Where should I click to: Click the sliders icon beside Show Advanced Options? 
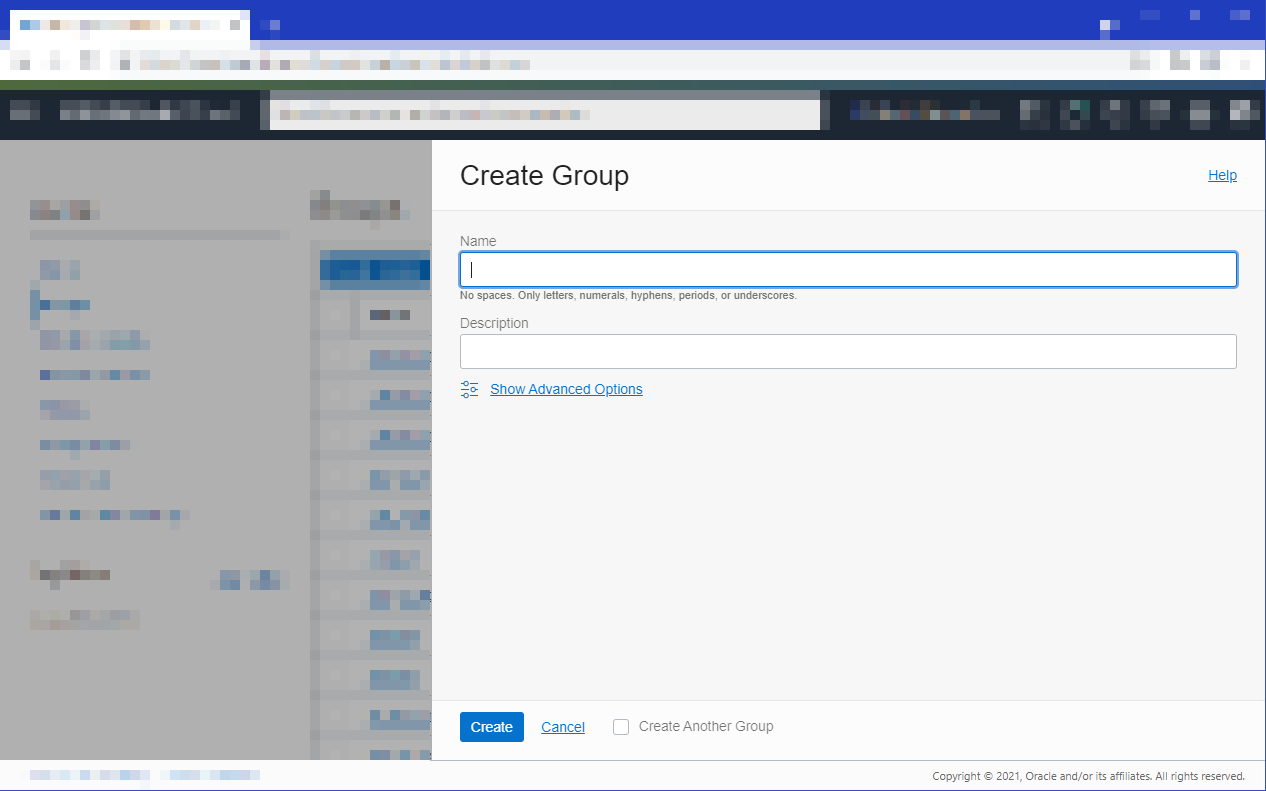(x=470, y=389)
